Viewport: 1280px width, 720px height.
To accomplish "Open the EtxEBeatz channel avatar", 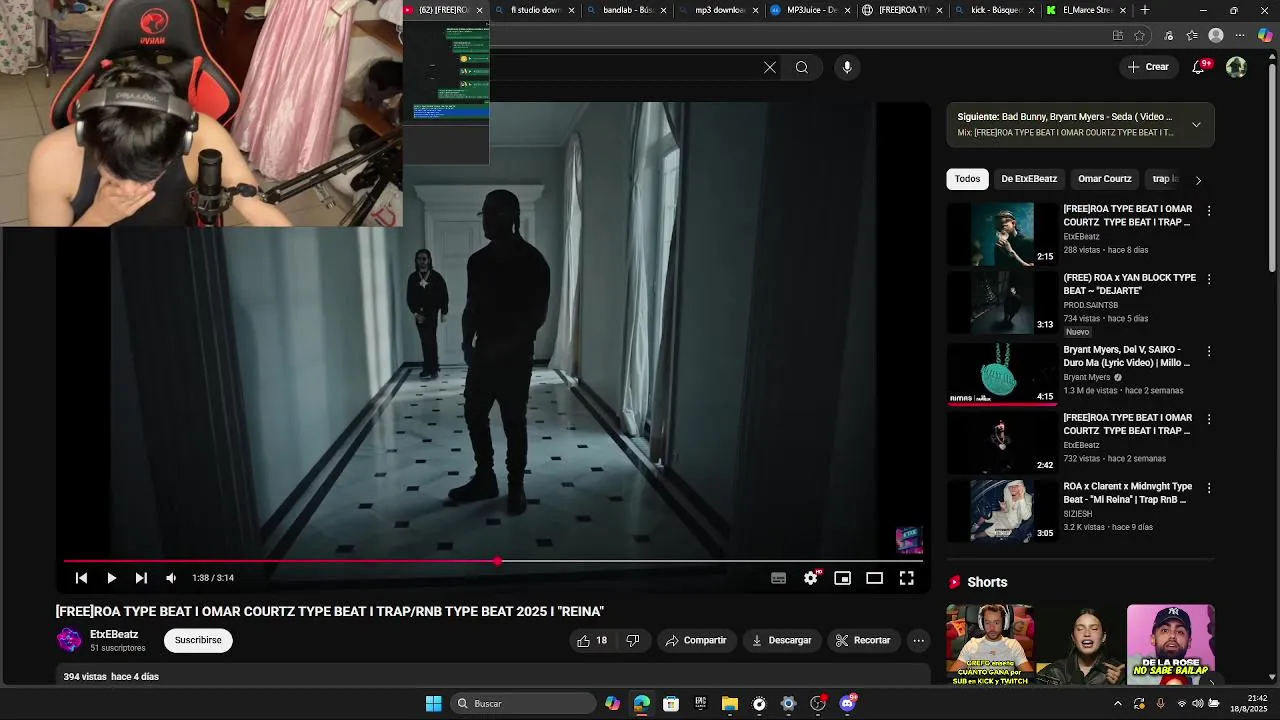I will [x=69, y=640].
